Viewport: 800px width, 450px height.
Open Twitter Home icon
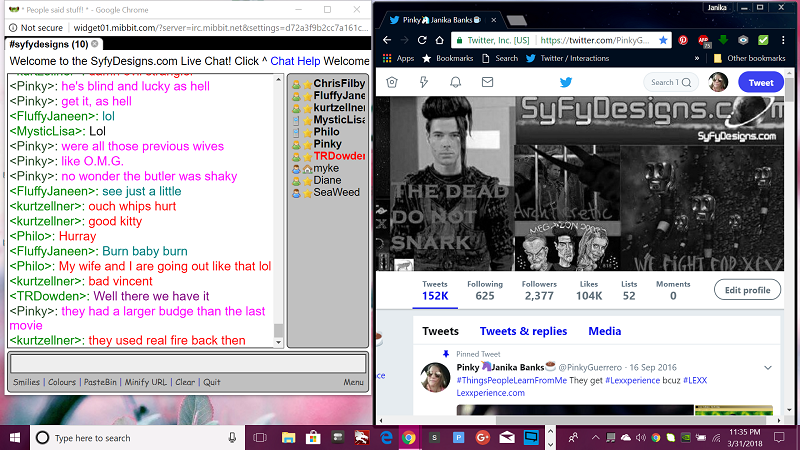click(392, 82)
